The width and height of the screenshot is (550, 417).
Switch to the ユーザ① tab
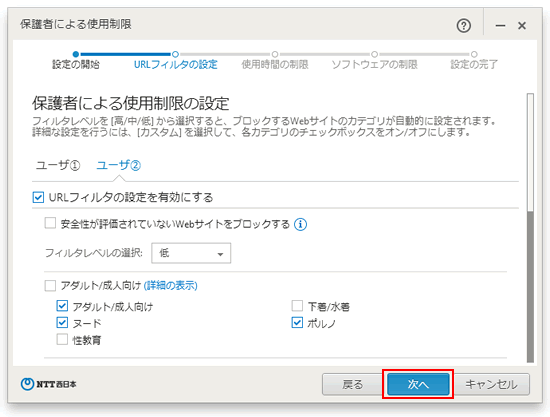click(x=58, y=165)
